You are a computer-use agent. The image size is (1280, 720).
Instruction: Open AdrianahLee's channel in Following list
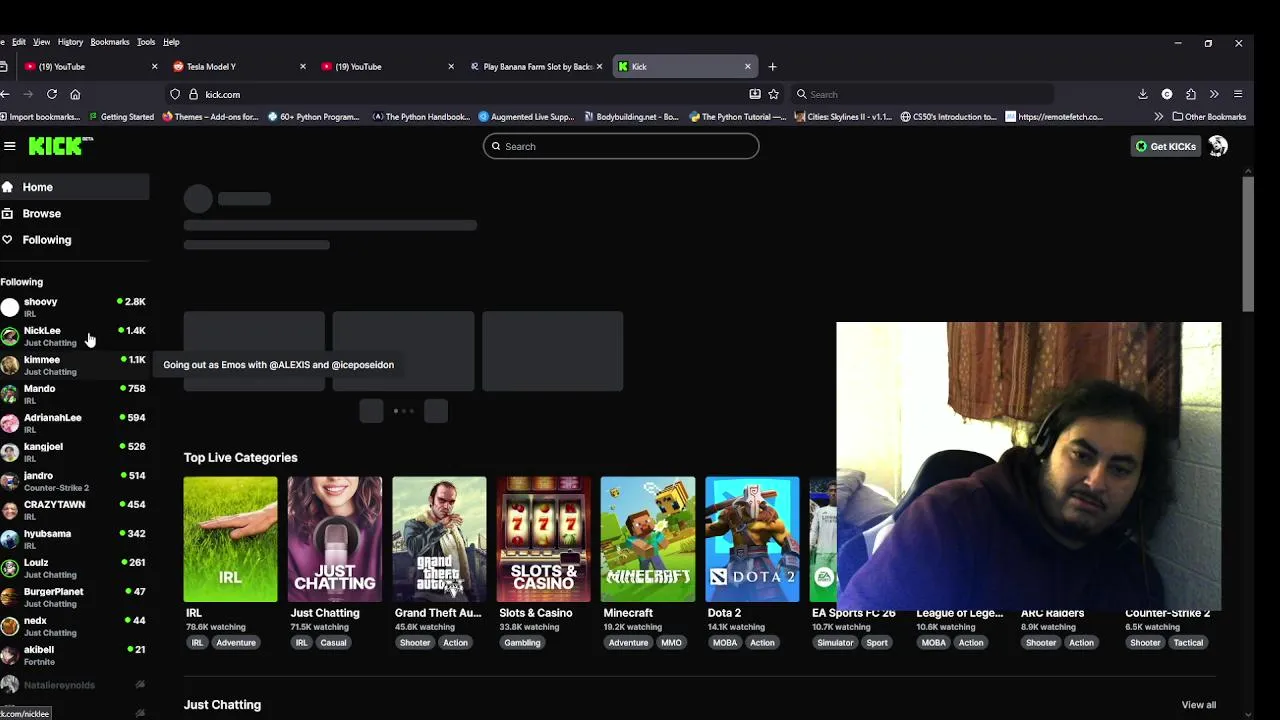75,423
